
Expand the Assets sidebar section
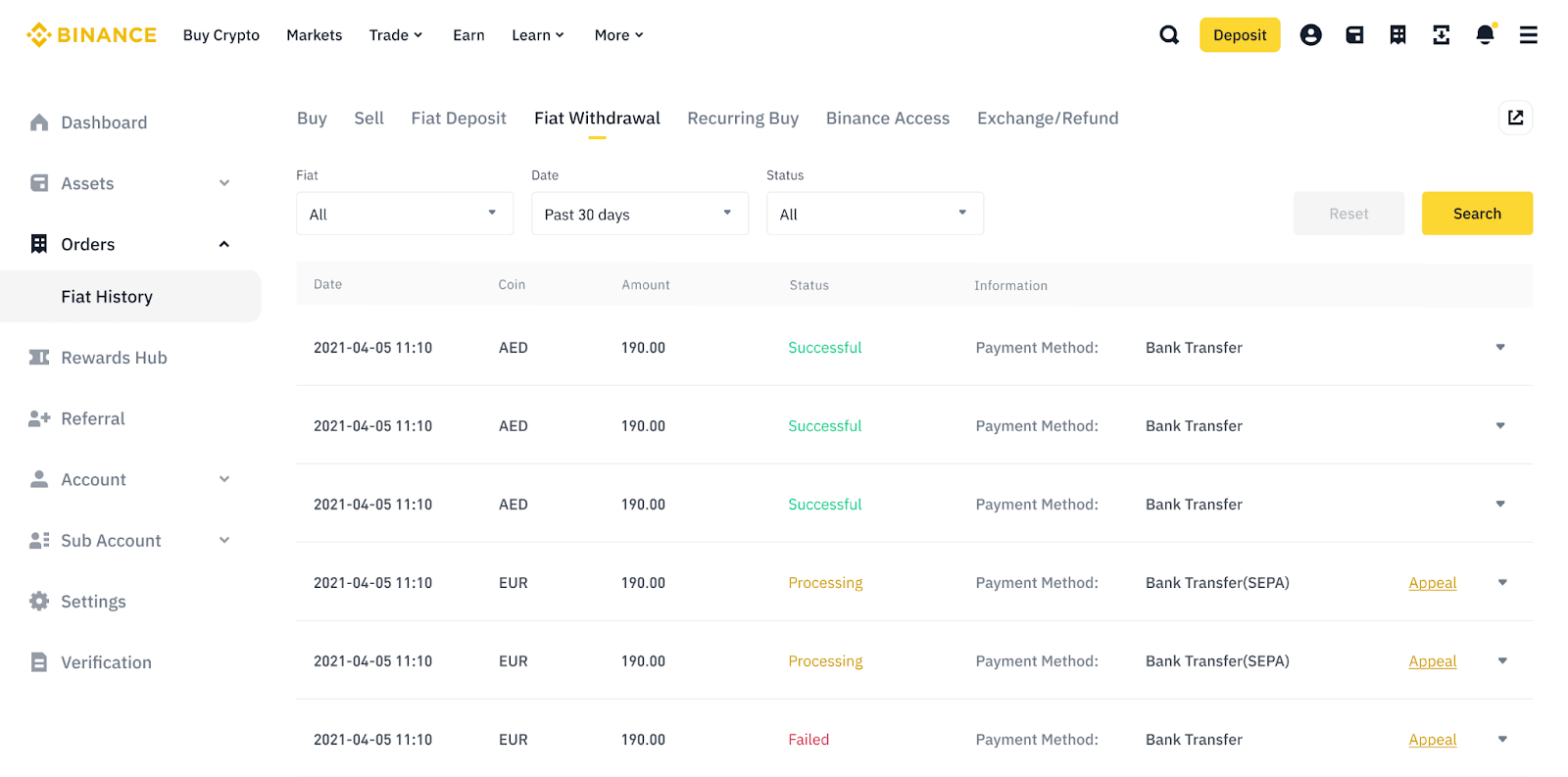point(224,183)
